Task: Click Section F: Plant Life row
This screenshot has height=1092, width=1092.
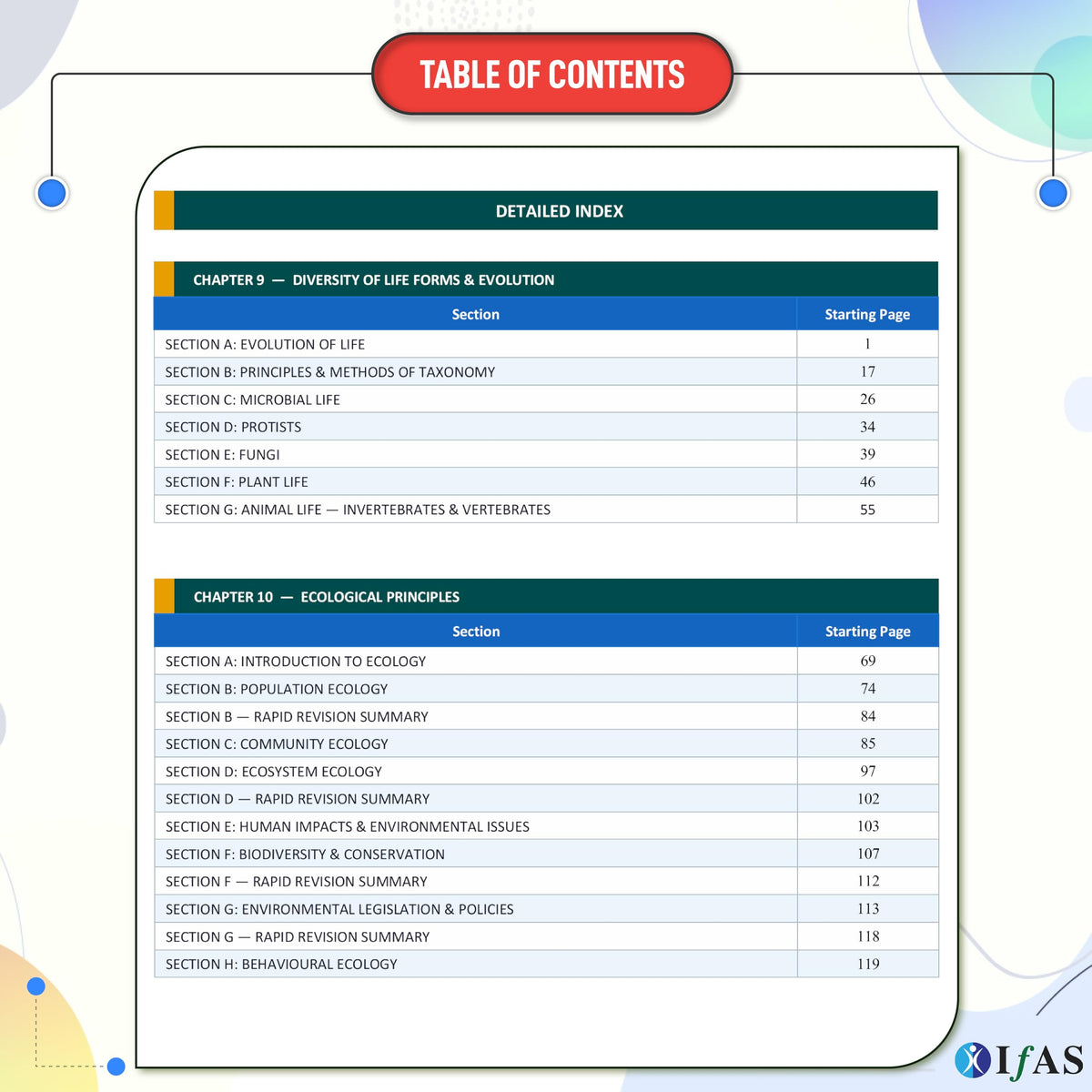Action: [x=546, y=481]
